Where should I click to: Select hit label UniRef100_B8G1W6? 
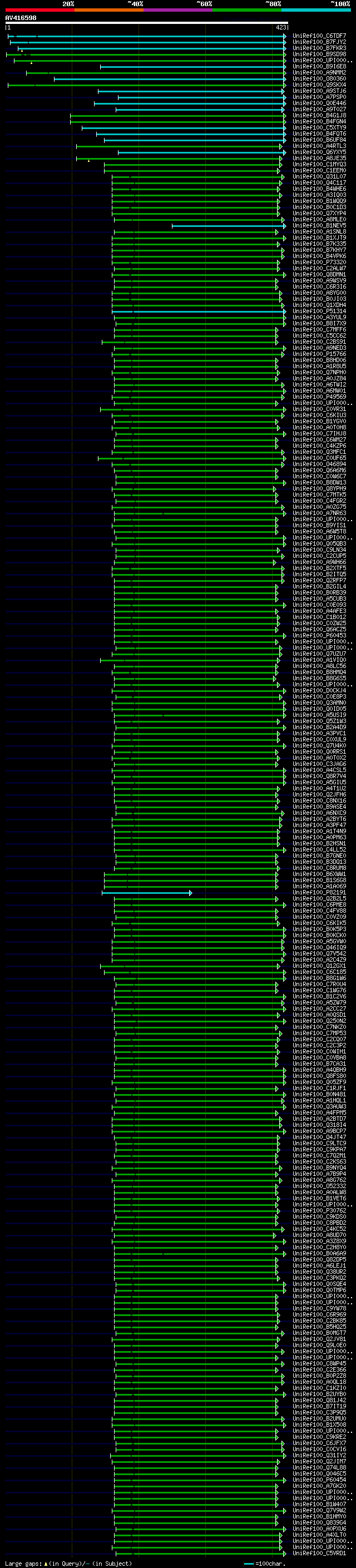coord(319,978)
